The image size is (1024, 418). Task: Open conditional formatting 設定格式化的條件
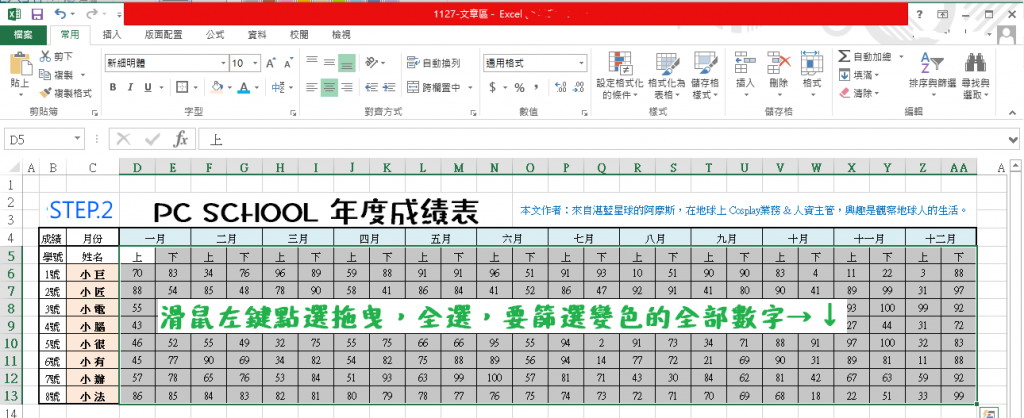pos(619,74)
